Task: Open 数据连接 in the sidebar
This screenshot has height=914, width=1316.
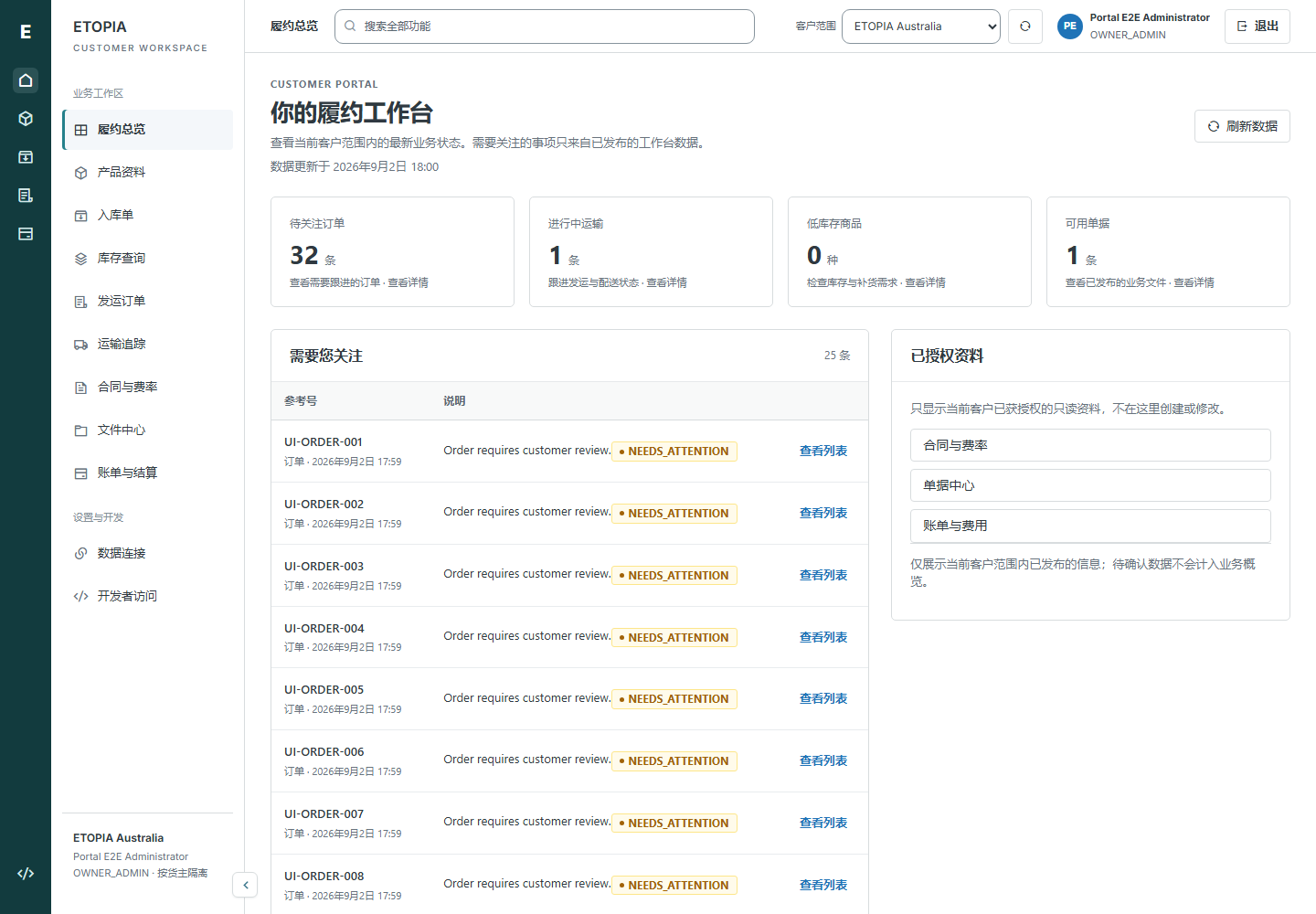Action: (x=147, y=554)
